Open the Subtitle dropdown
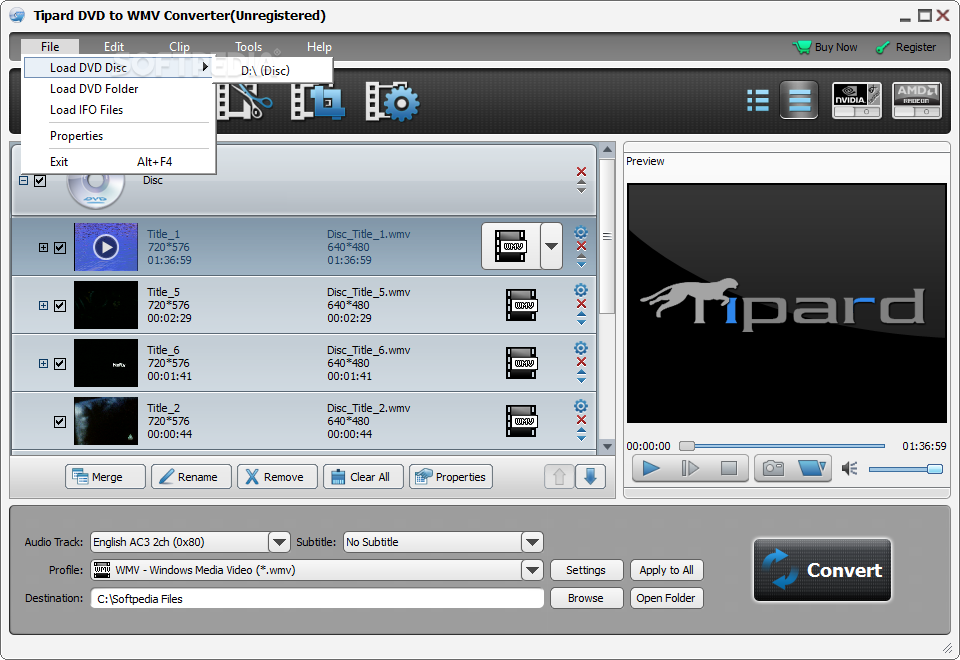Screen dimensions: 960x660 532,542
